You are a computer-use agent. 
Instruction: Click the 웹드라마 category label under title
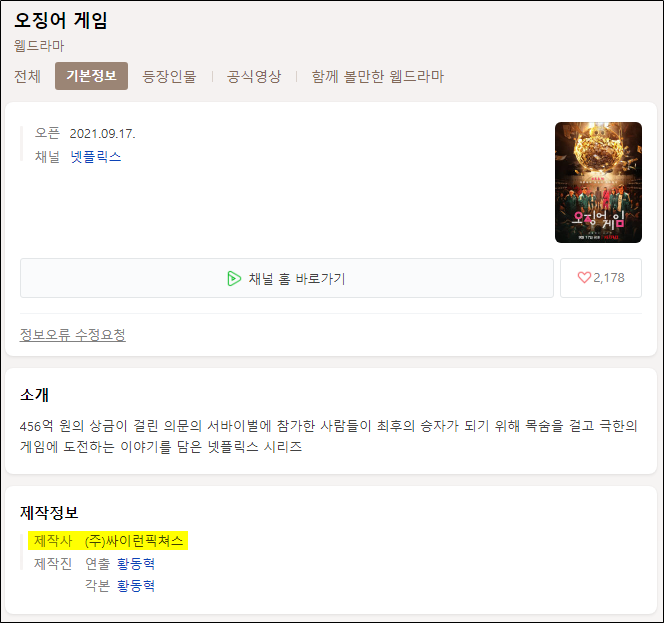coord(39,46)
